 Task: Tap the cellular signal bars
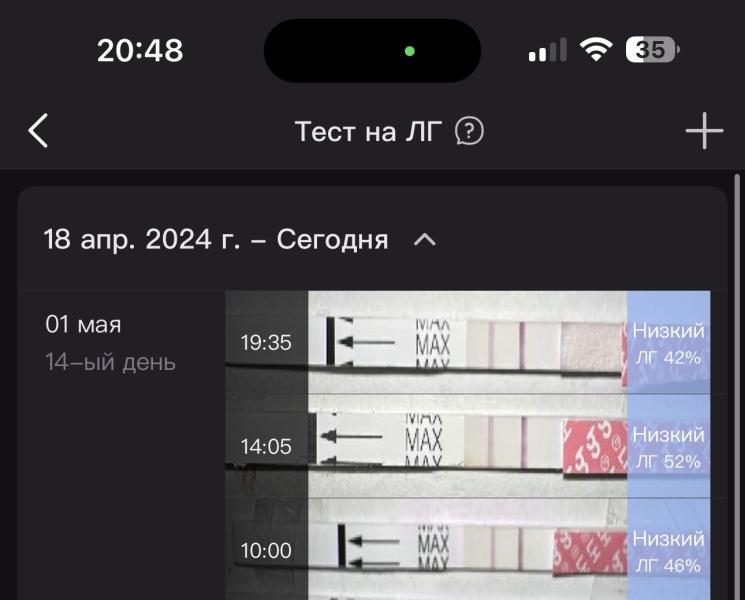547,50
